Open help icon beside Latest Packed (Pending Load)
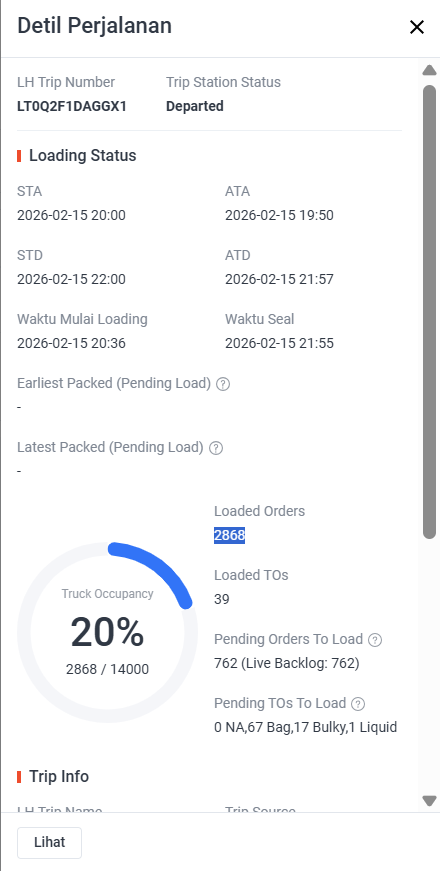 click(x=216, y=448)
